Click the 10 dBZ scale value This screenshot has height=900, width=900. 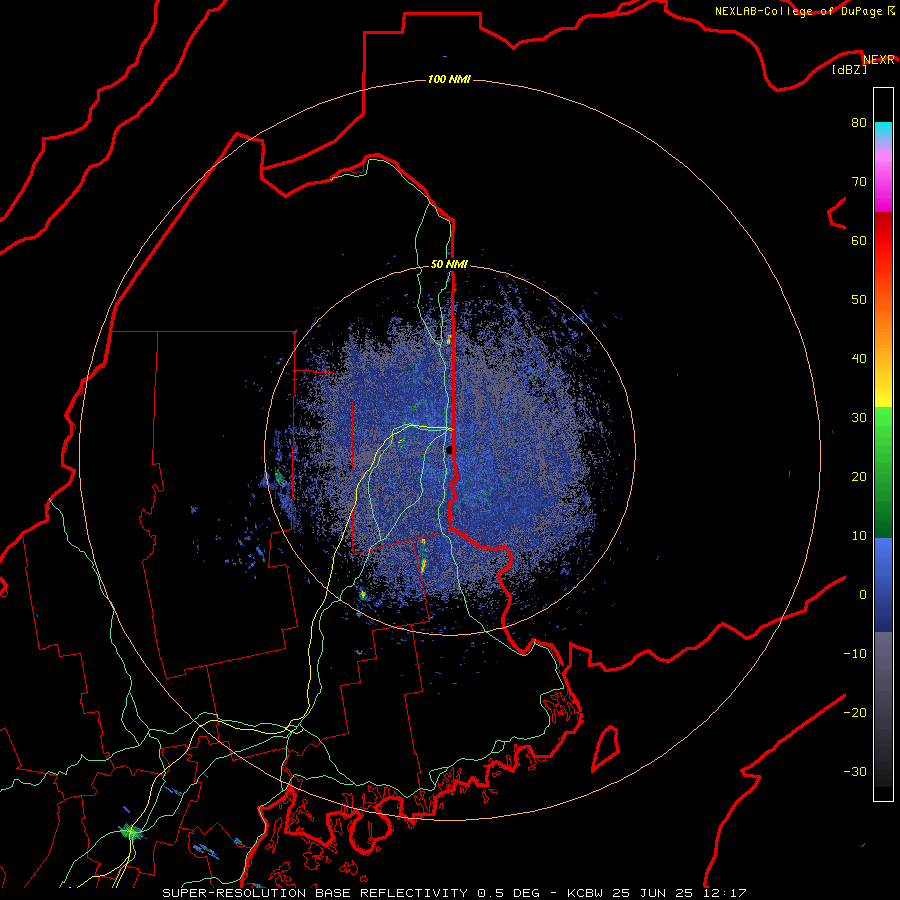pyautogui.click(x=859, y=536)
